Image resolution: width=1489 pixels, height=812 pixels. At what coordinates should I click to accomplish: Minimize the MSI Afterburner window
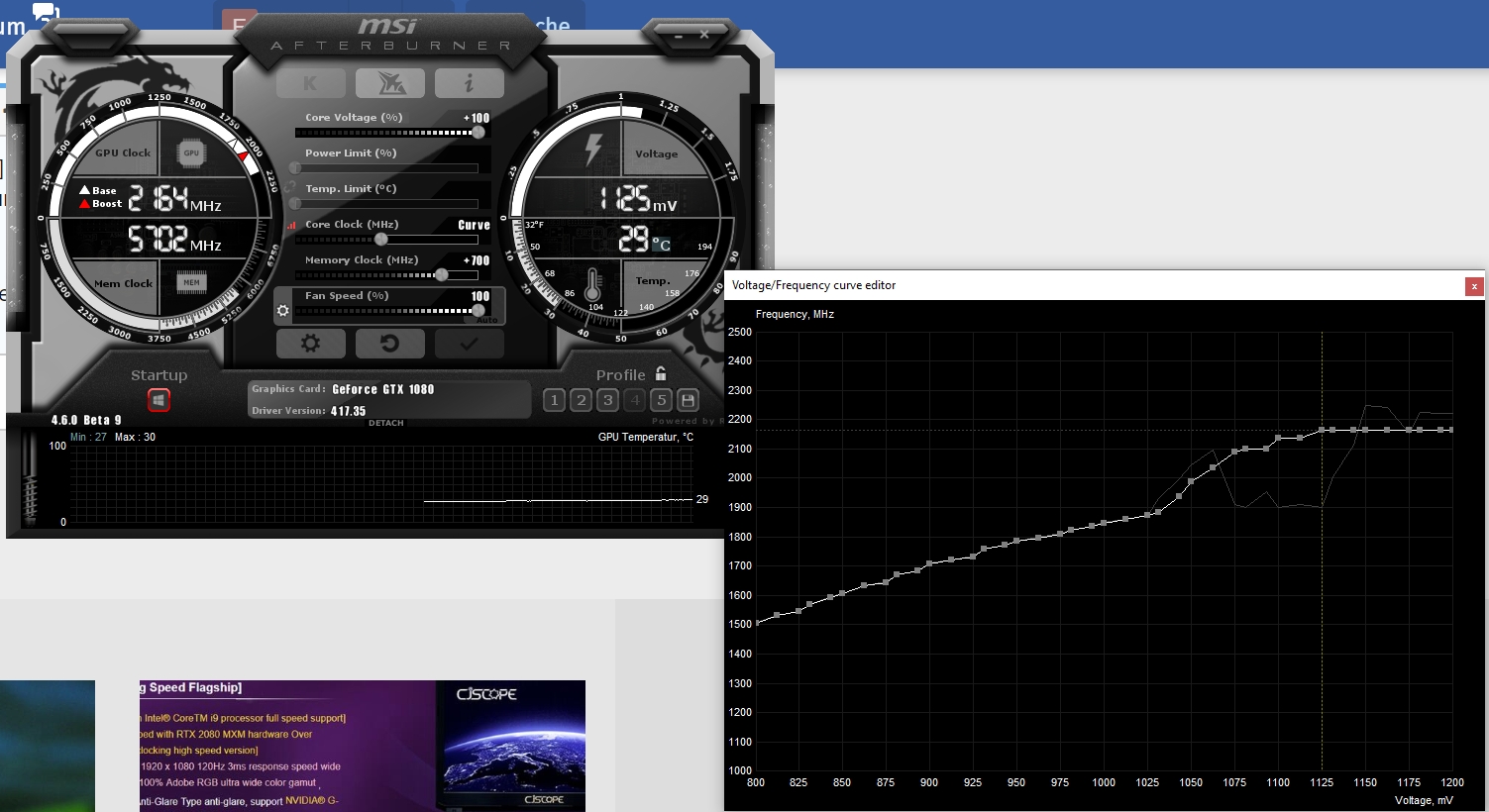pyautogui.click(x=679, y=35)
